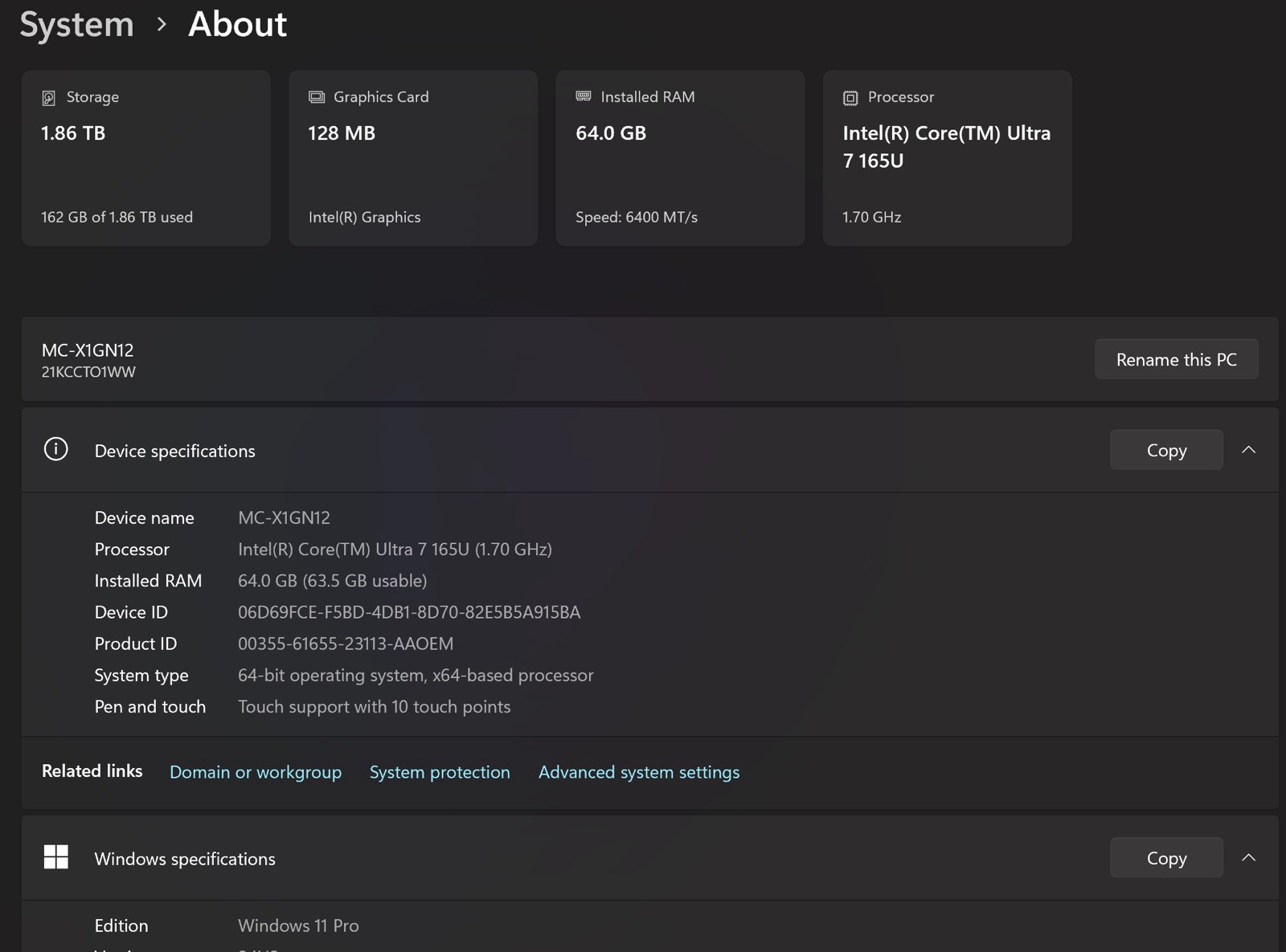Image resolution: width=1286 pixels, height=952 pixels.
Task: Click the Speed: 6400 MT/s label
Action: (637, 217)
